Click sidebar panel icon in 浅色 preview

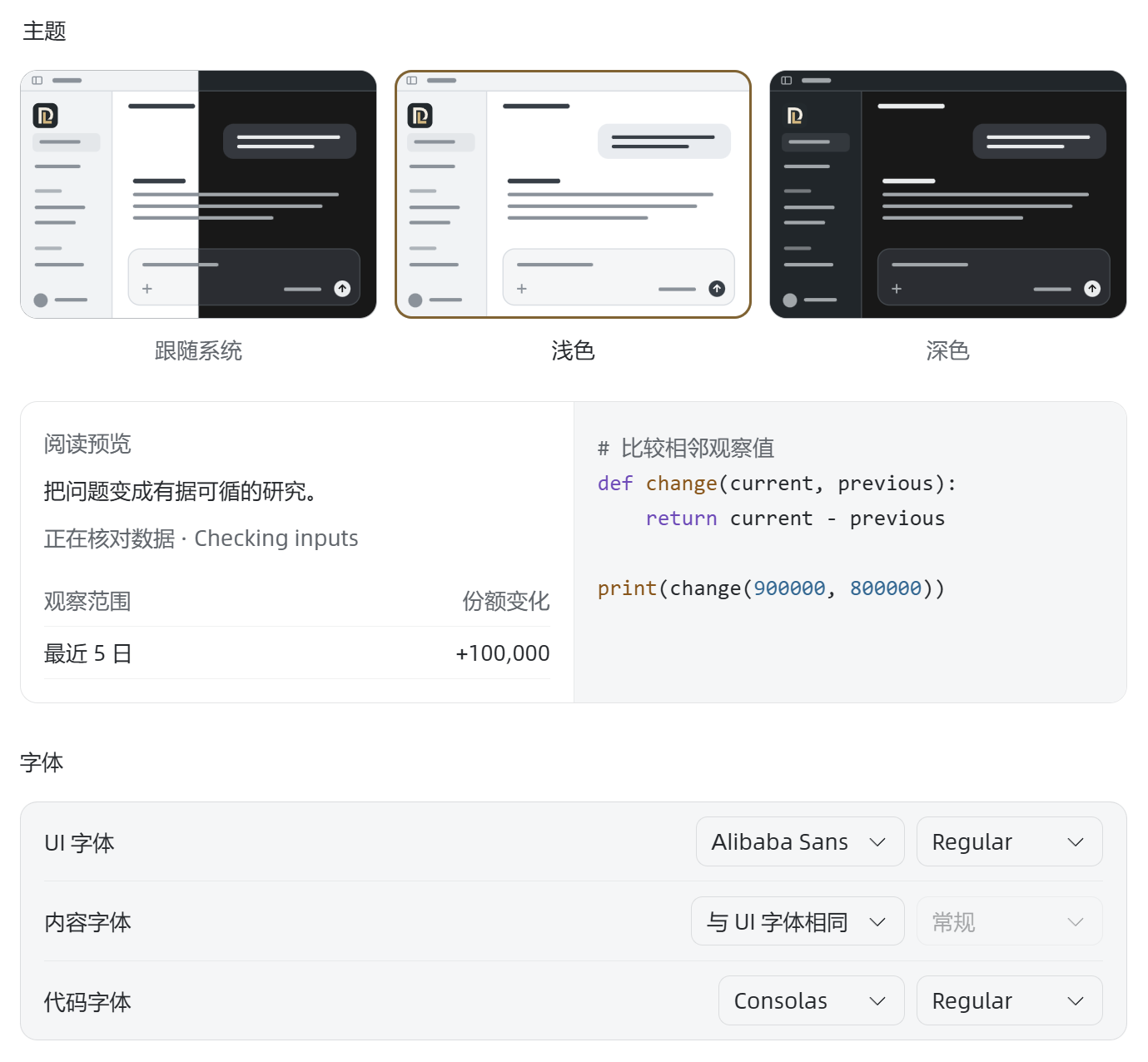pyautogui.click(x=412, y=81)
